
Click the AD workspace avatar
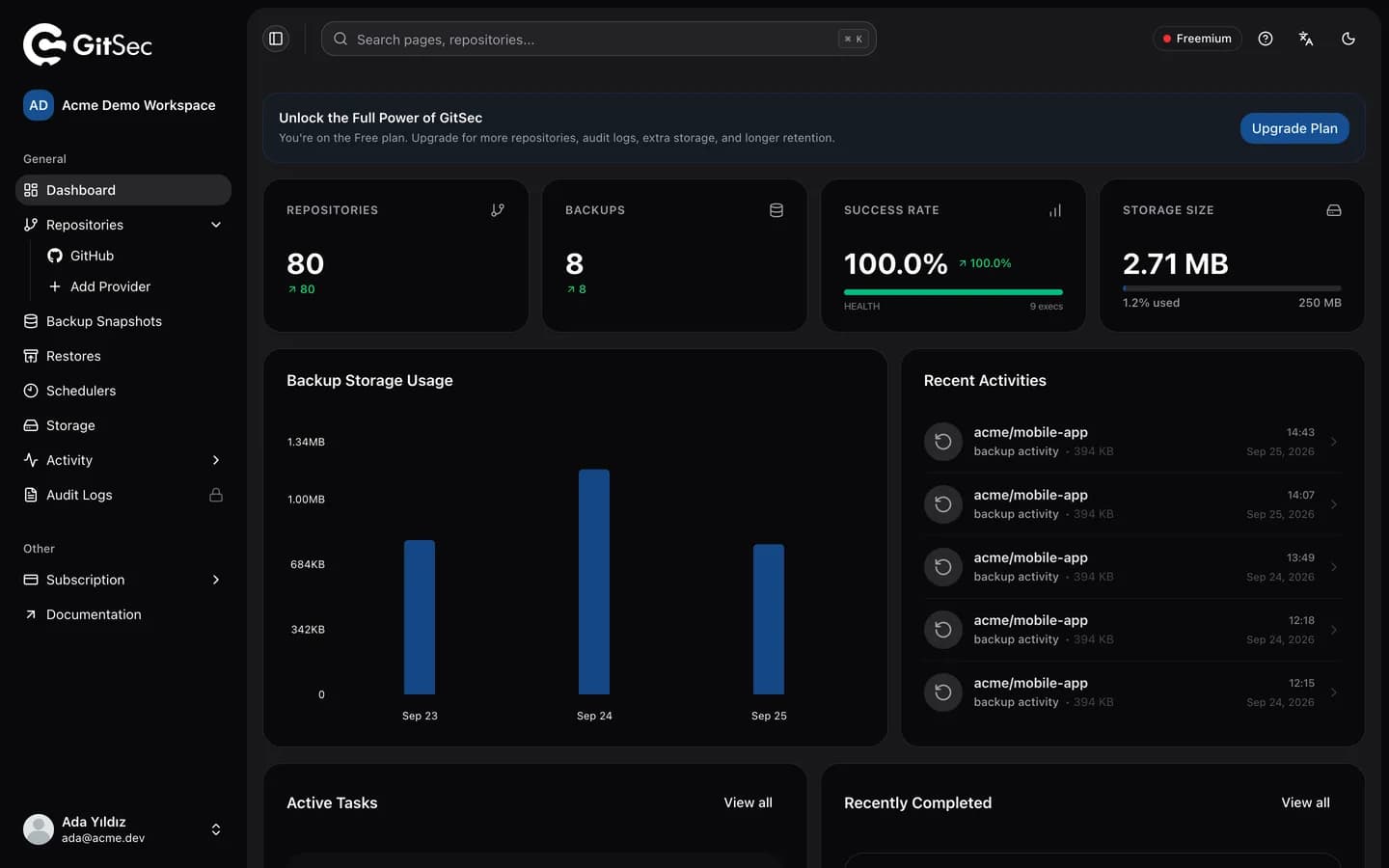39,105
